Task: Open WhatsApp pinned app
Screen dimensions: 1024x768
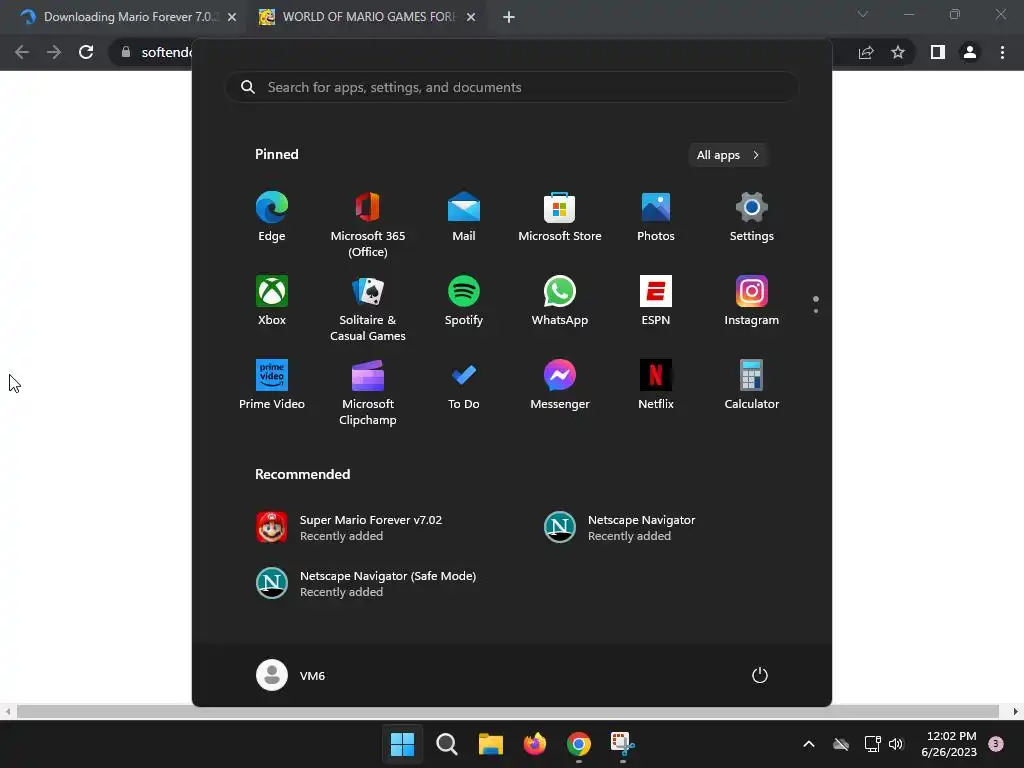Action: pos(560,300)
